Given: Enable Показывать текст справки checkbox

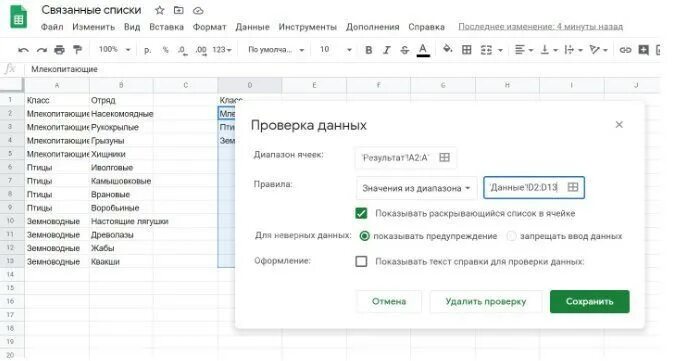Looking at the screenshot, I should pos(361,261).
